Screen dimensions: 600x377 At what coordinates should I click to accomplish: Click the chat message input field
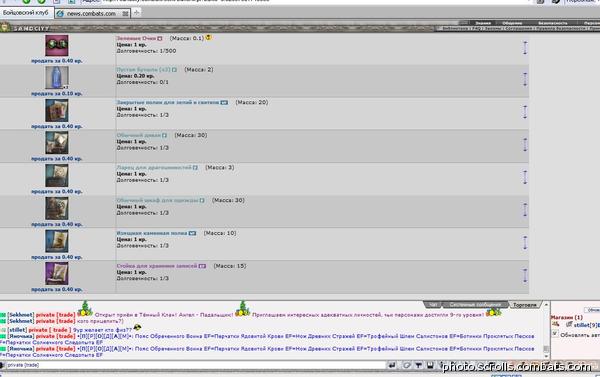195,365
